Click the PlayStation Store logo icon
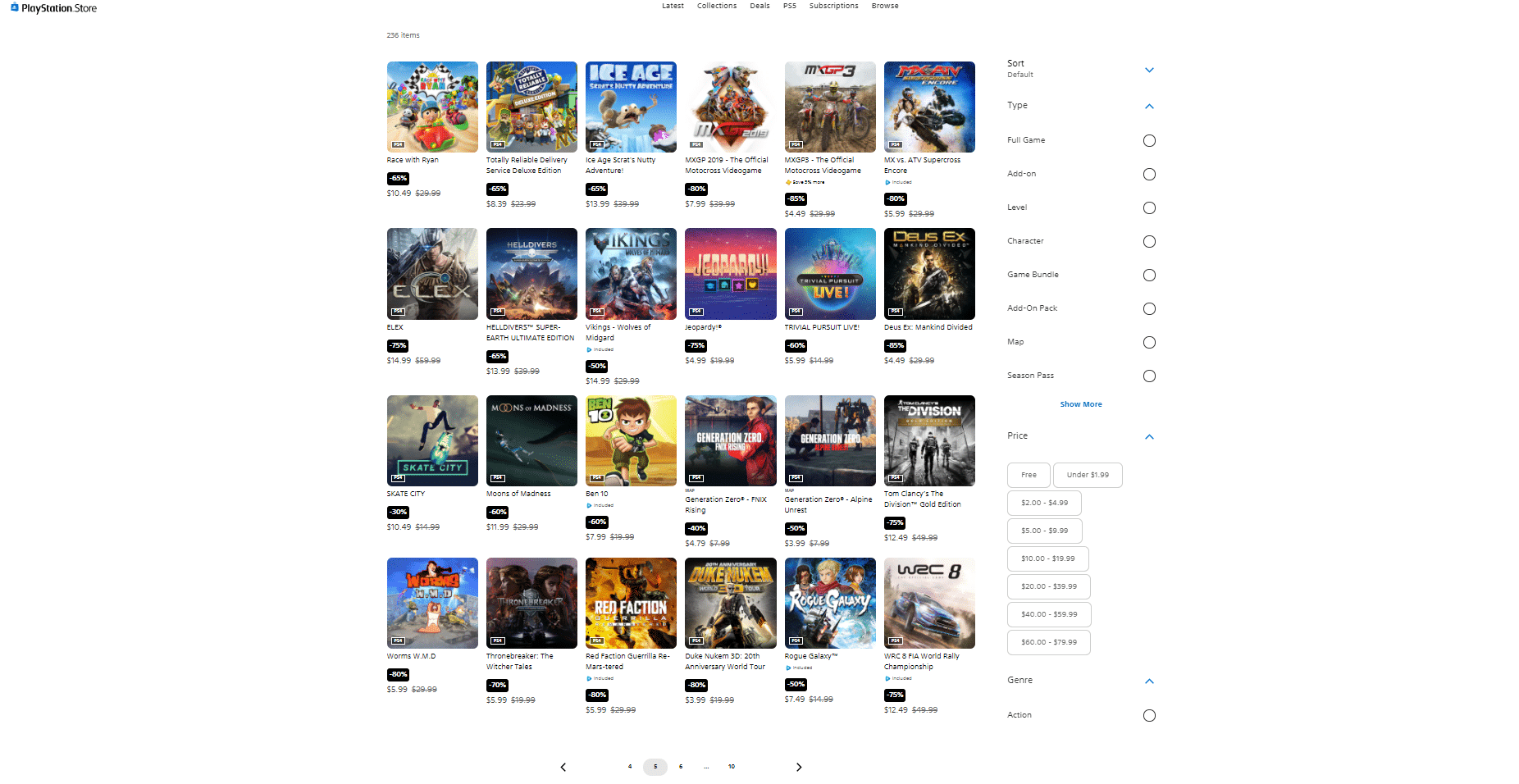Viewport: 1519px width, 784px height. click(14, 7)
